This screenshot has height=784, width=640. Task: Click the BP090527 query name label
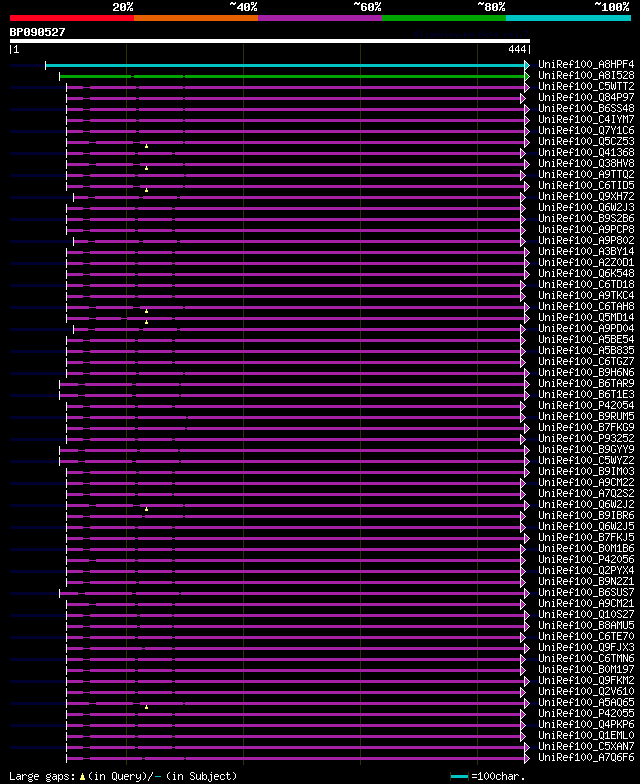(38, 32)
